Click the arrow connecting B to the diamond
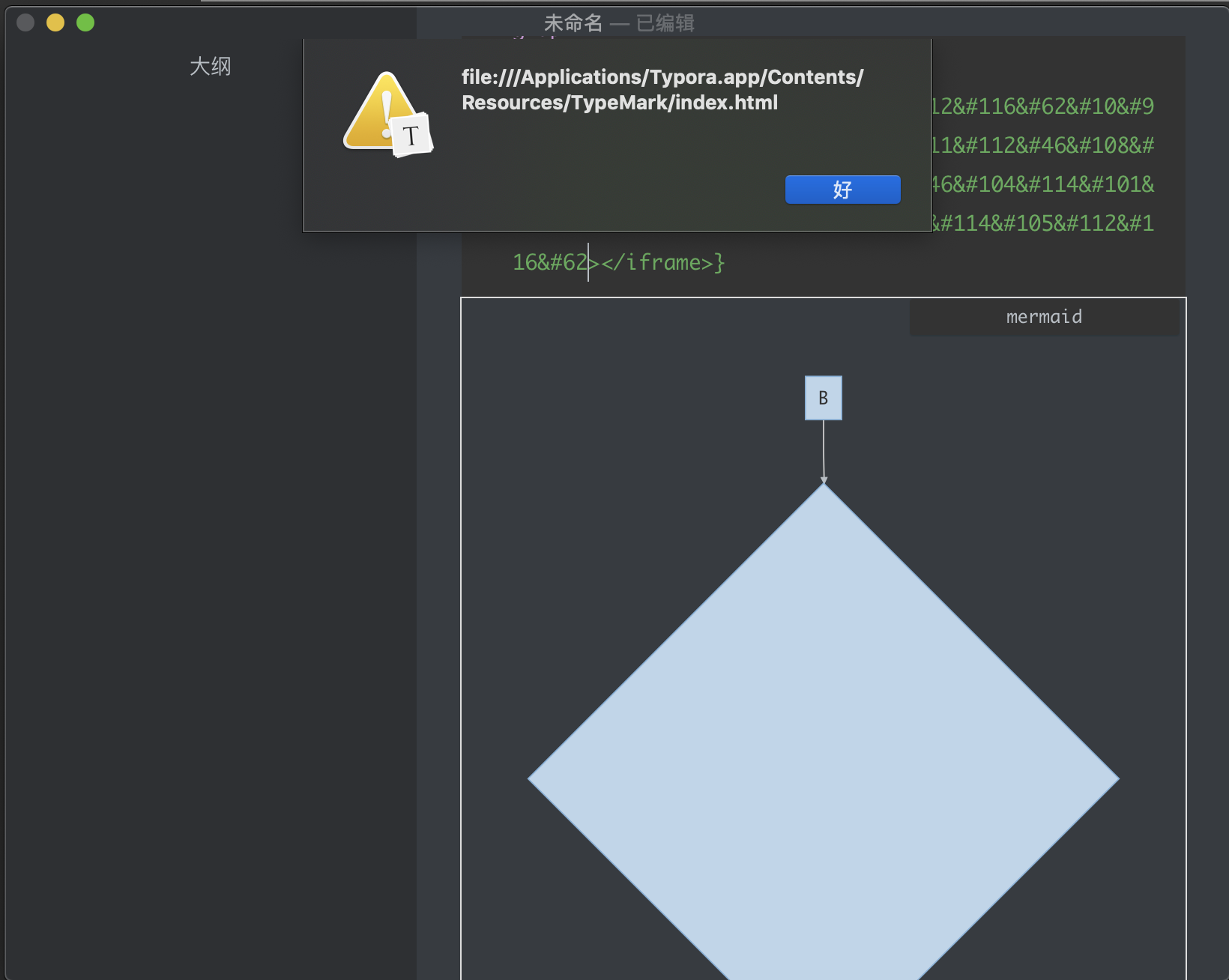This screenshot has width=1229, height=980. [x=824, y=450]
